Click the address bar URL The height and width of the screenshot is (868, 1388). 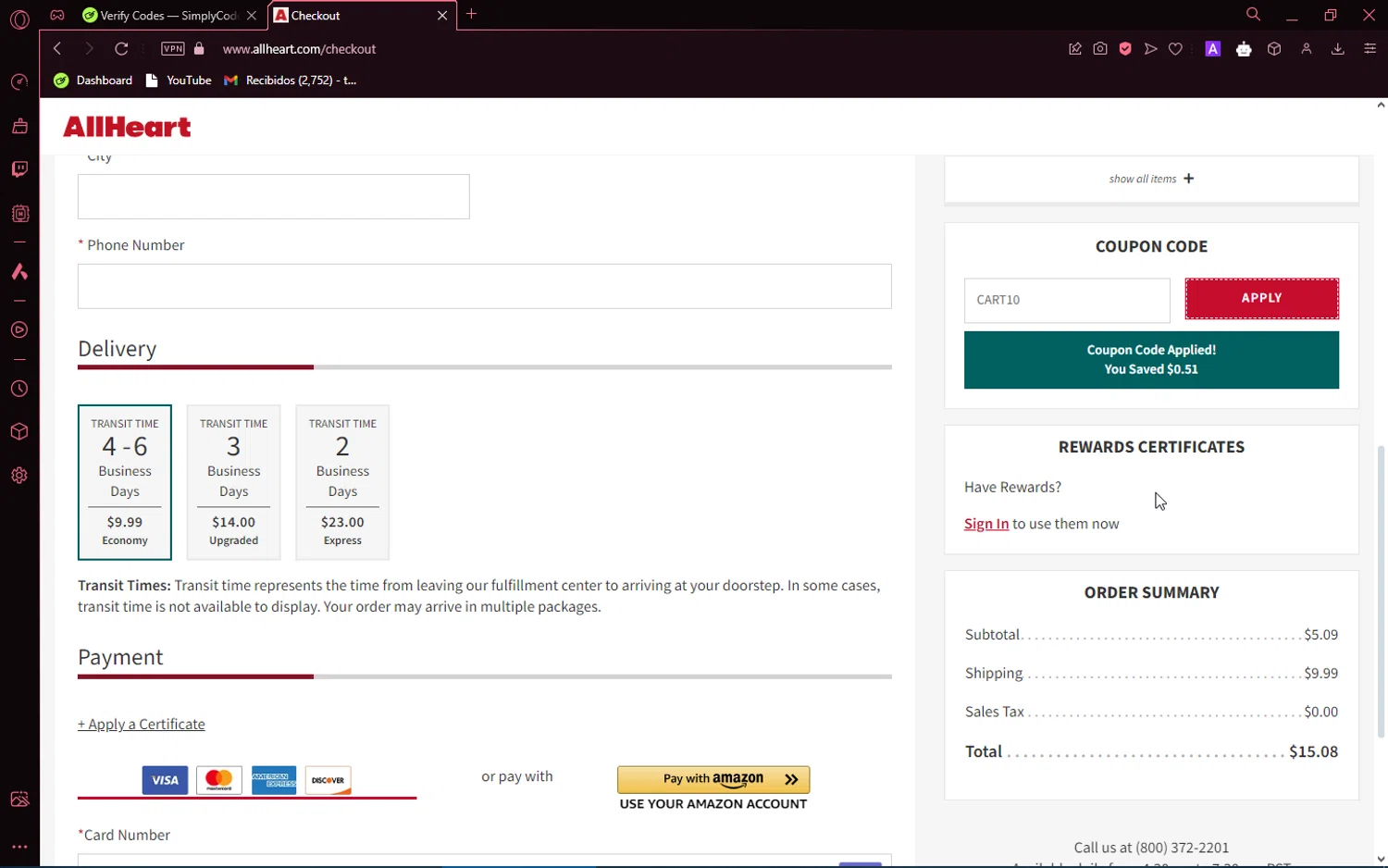(x=299, y=49)
